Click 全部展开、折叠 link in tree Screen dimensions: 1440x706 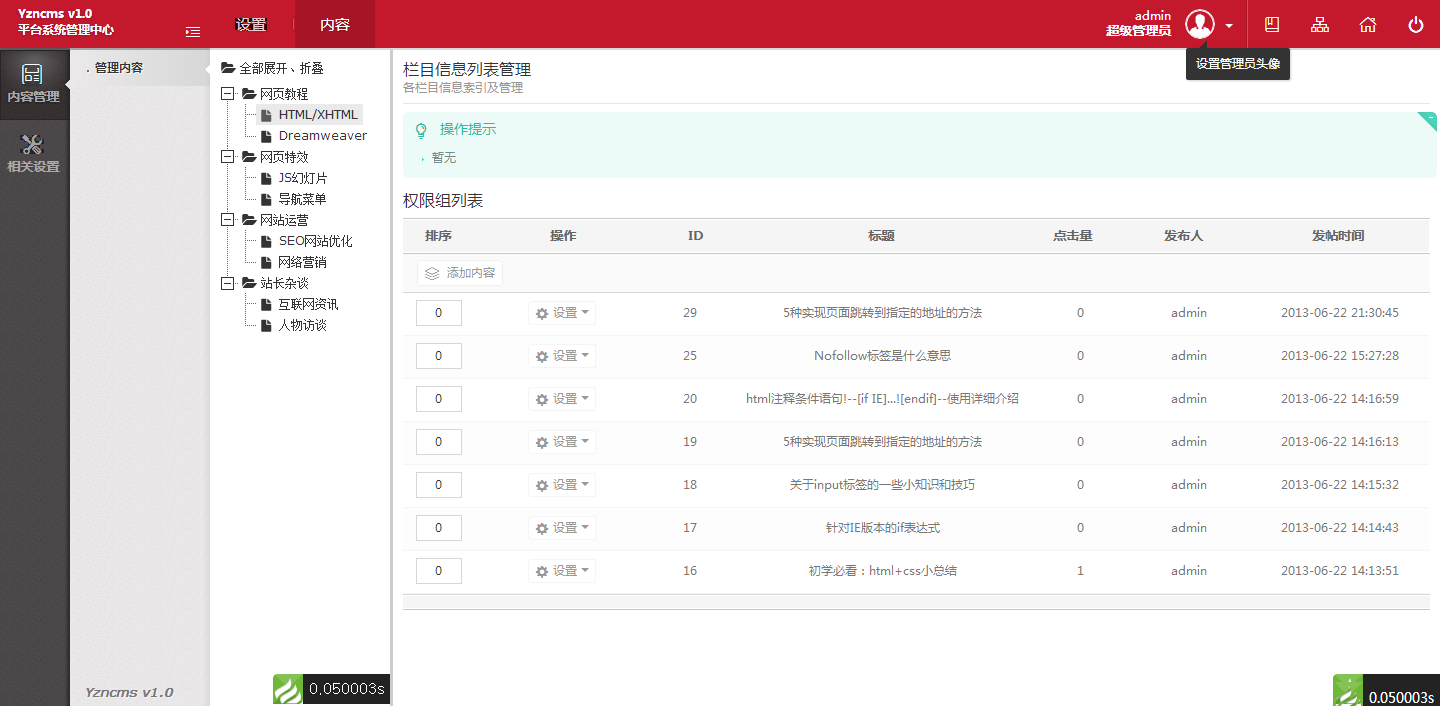point(281,69)
